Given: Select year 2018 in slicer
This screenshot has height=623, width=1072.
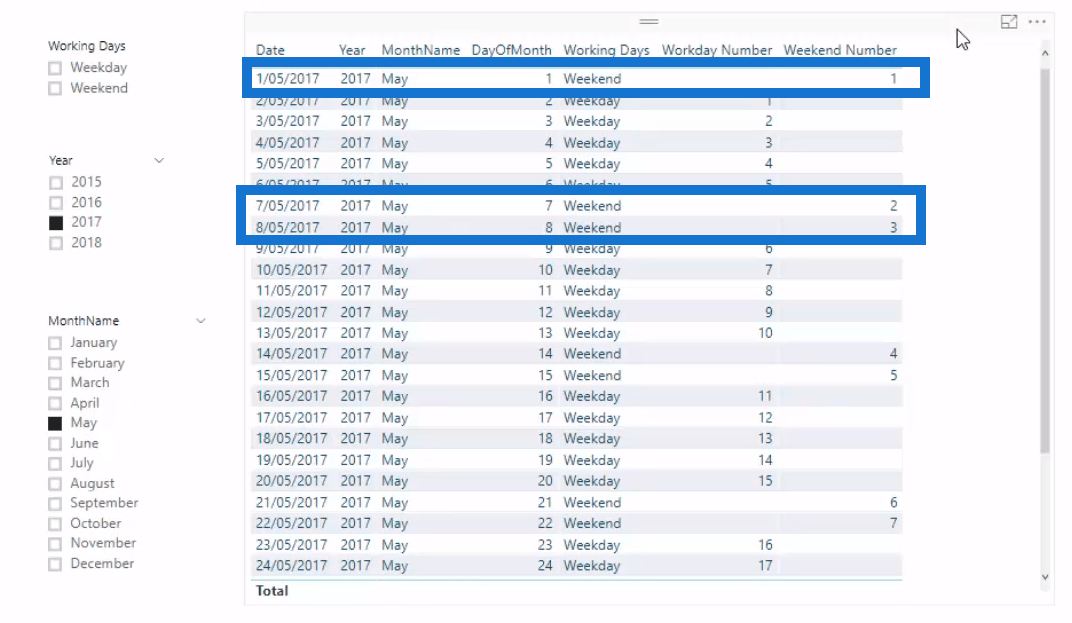Looking at the screenshot, I should (x=56, y=243).
